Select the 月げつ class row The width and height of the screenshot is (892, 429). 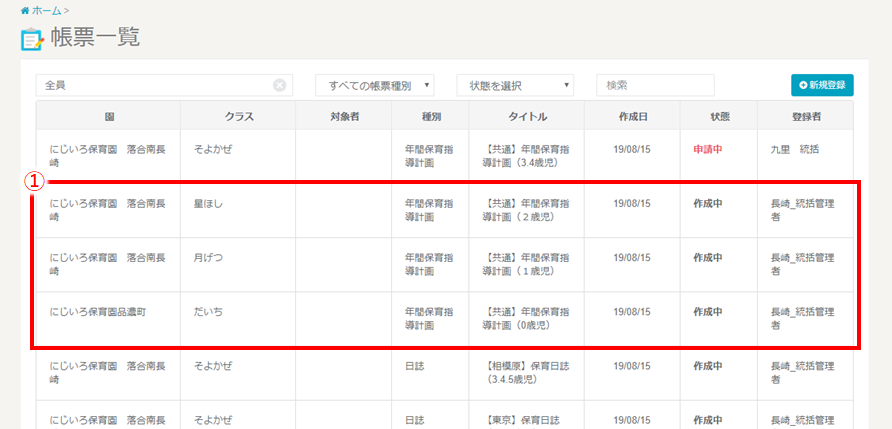[x=208, y=258]
